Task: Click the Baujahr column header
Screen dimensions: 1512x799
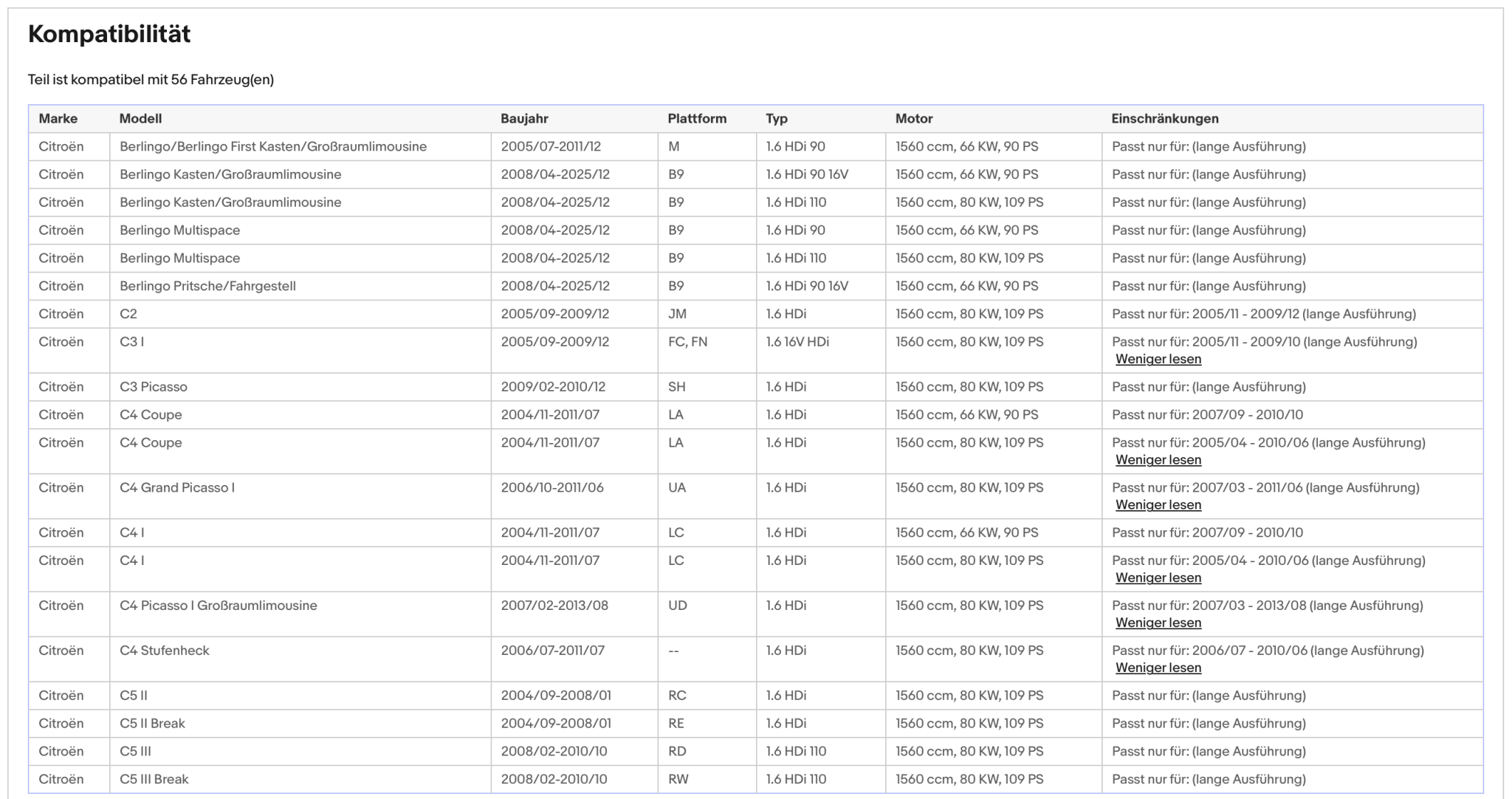Action: tap(524, 119)
